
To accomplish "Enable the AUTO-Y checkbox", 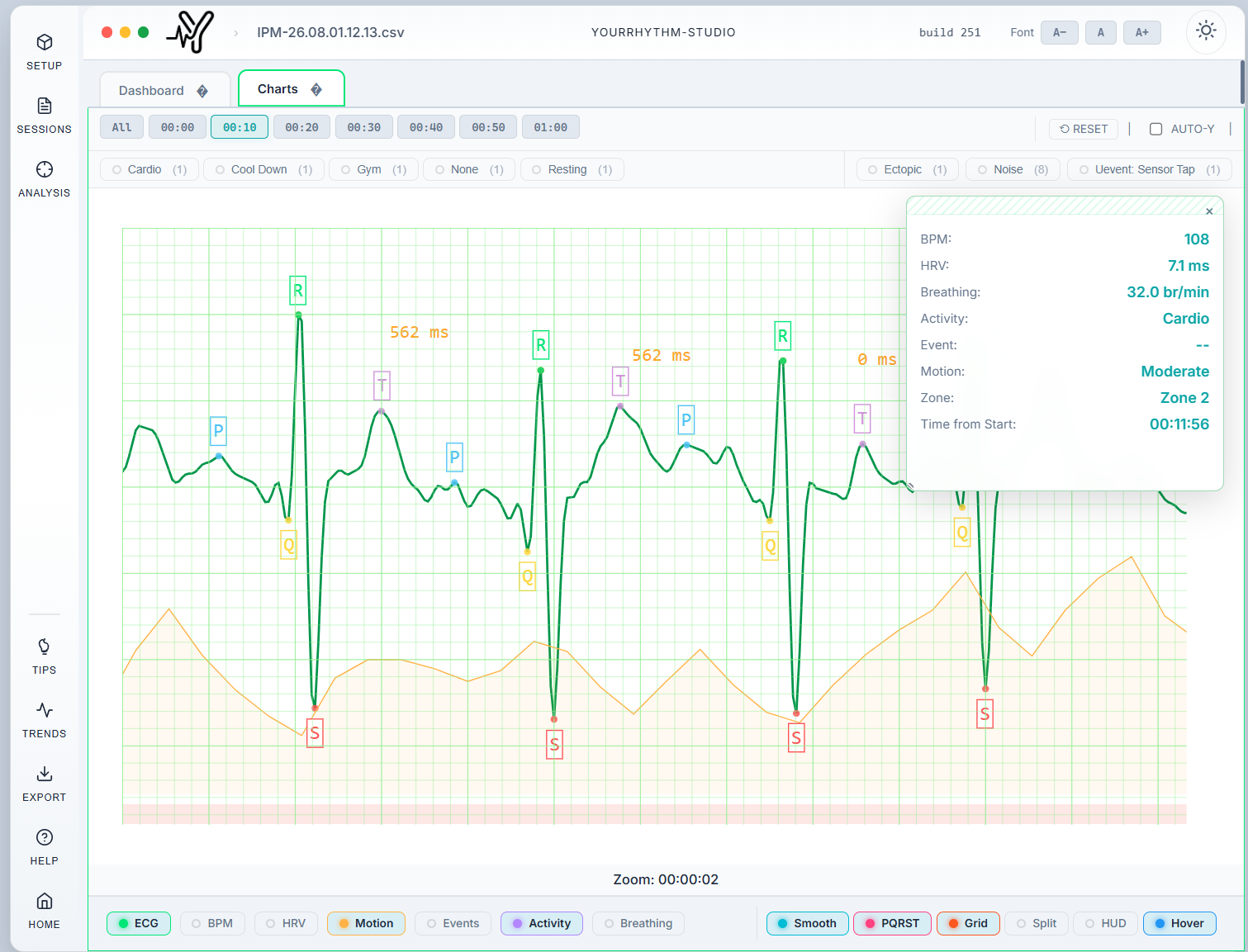I will (1156, 129).
